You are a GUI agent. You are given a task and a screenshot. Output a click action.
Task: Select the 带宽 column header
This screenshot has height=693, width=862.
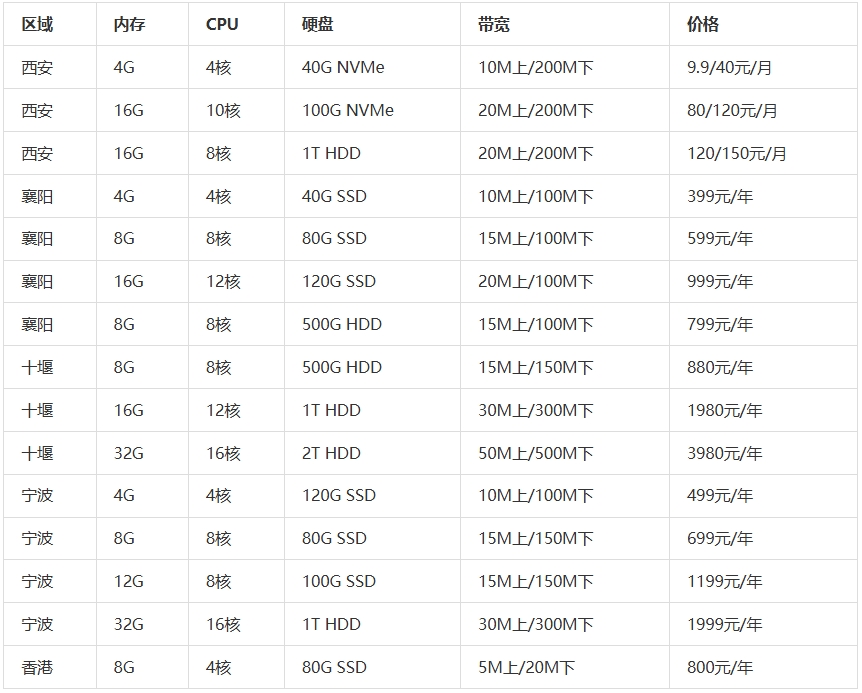tap(493, 24)
